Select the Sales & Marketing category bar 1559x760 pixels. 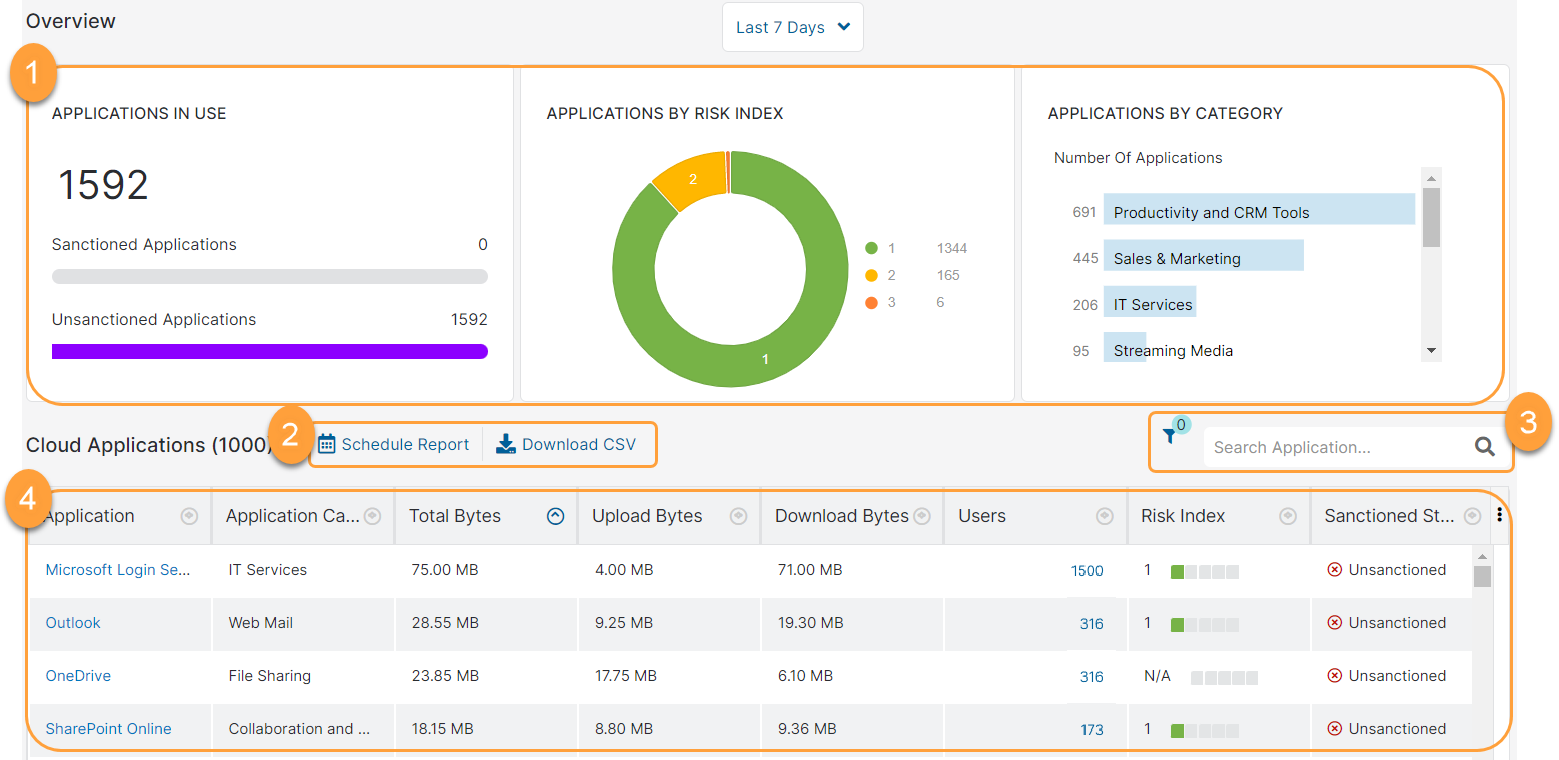click(1203, 257)
